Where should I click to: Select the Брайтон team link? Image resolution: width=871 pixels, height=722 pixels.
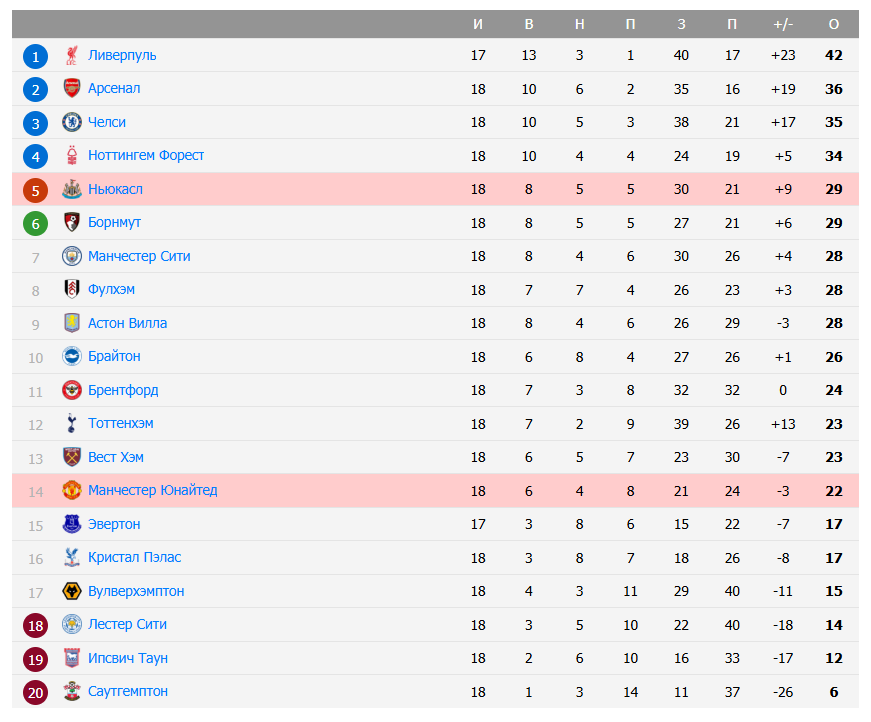coord(114,357)
